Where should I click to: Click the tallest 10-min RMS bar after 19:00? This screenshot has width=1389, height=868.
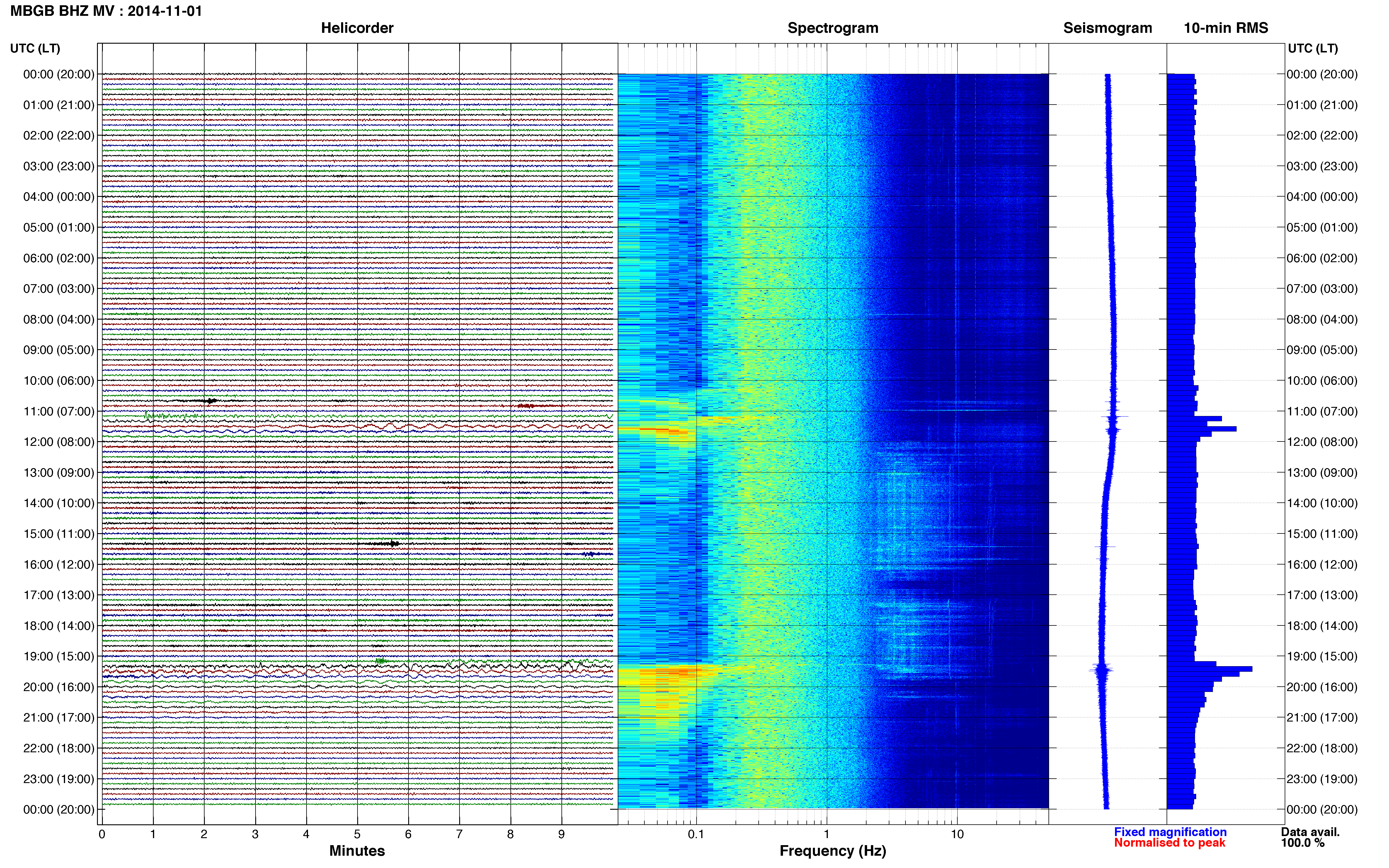1209,669
